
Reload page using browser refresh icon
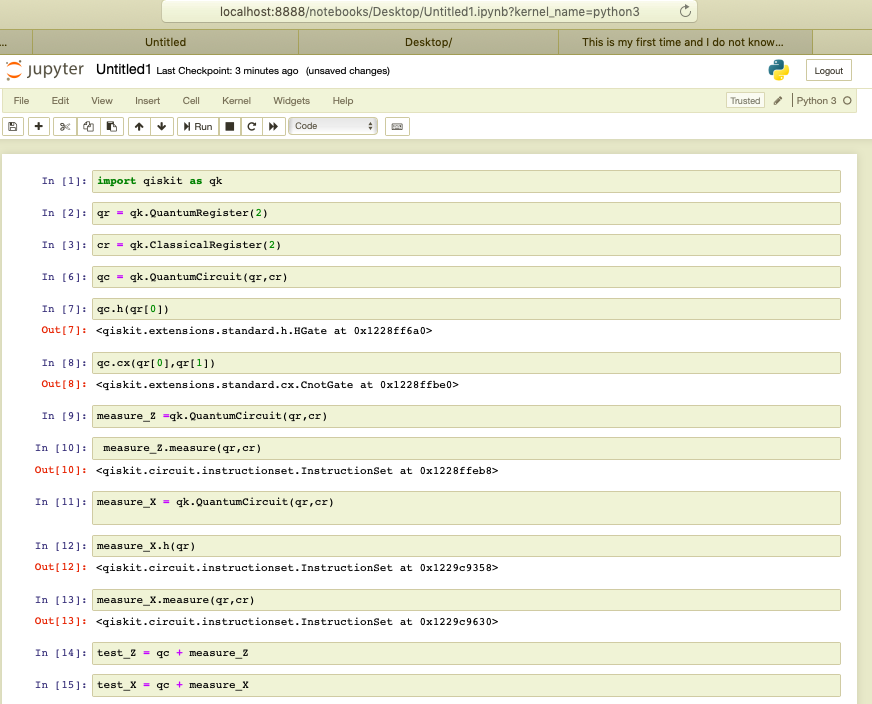click(685, 11)
